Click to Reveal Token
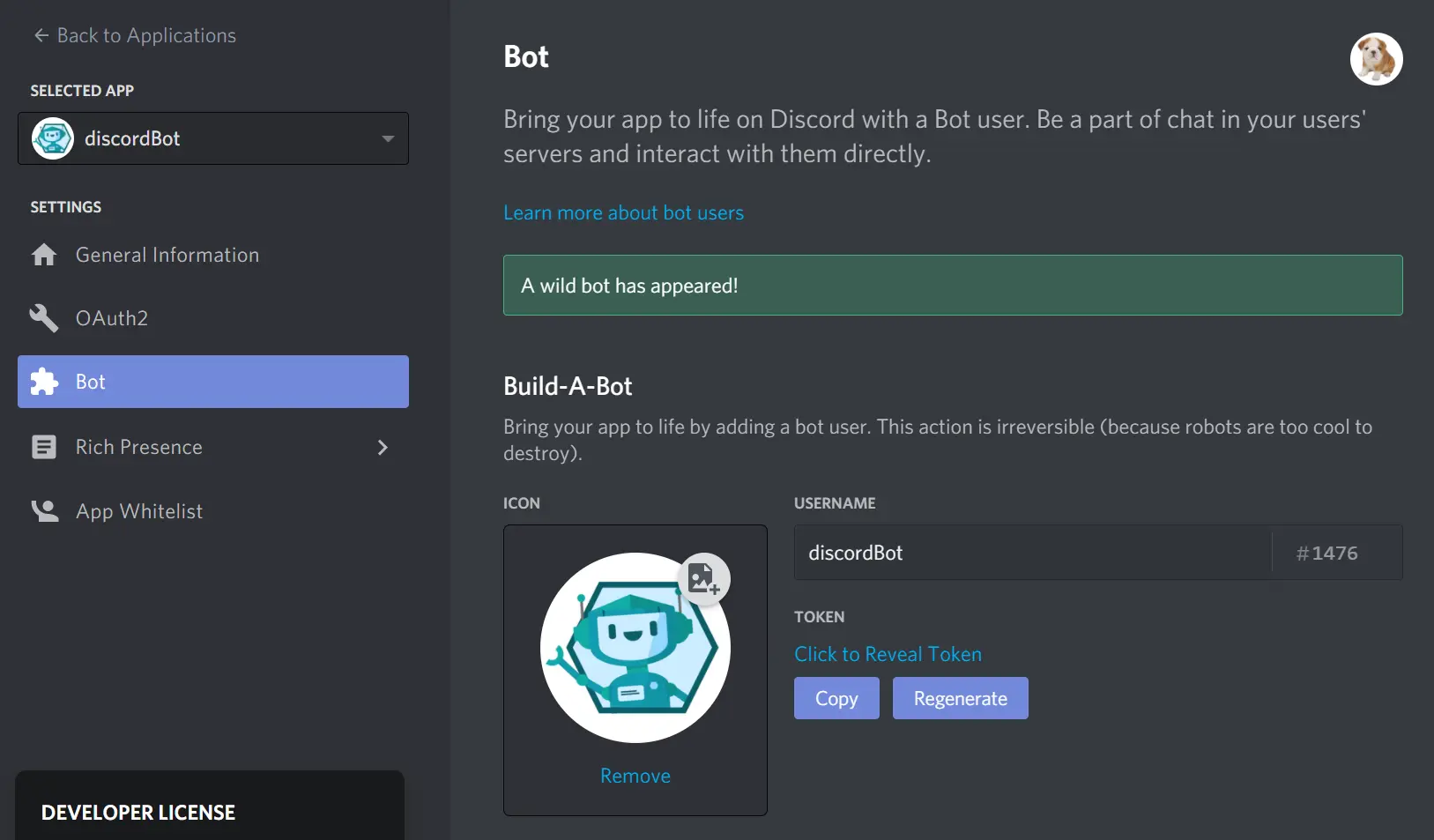The image size is (1434, 840). point(888,653)
